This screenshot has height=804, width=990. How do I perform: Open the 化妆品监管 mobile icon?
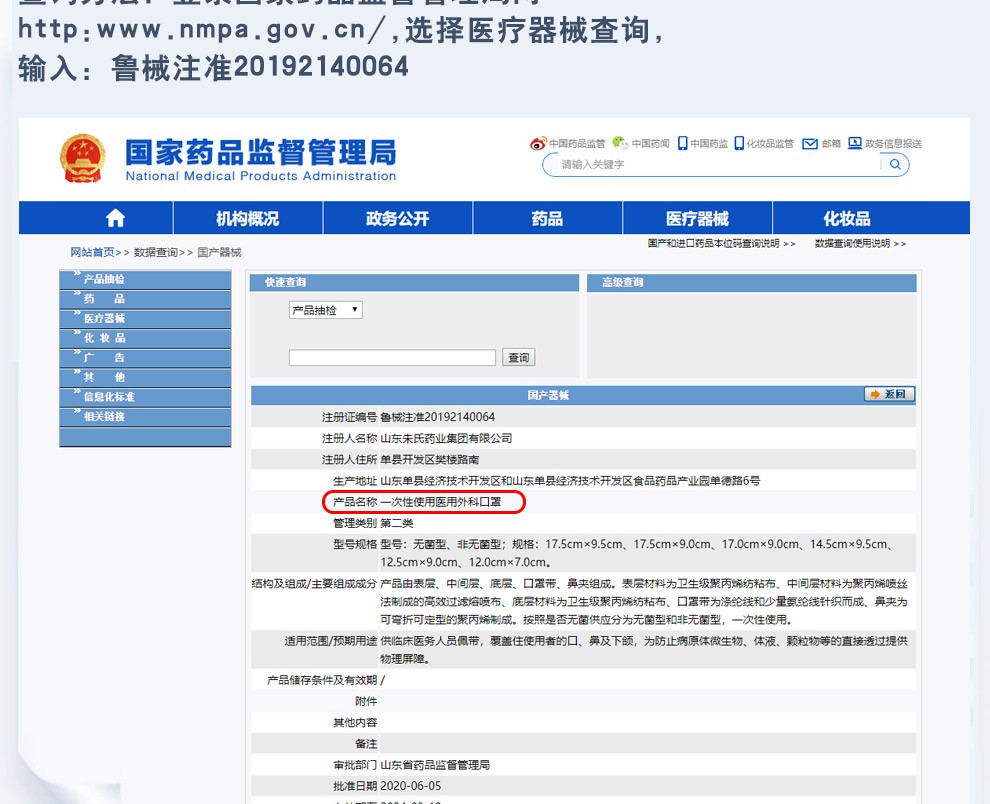point(739,143)
